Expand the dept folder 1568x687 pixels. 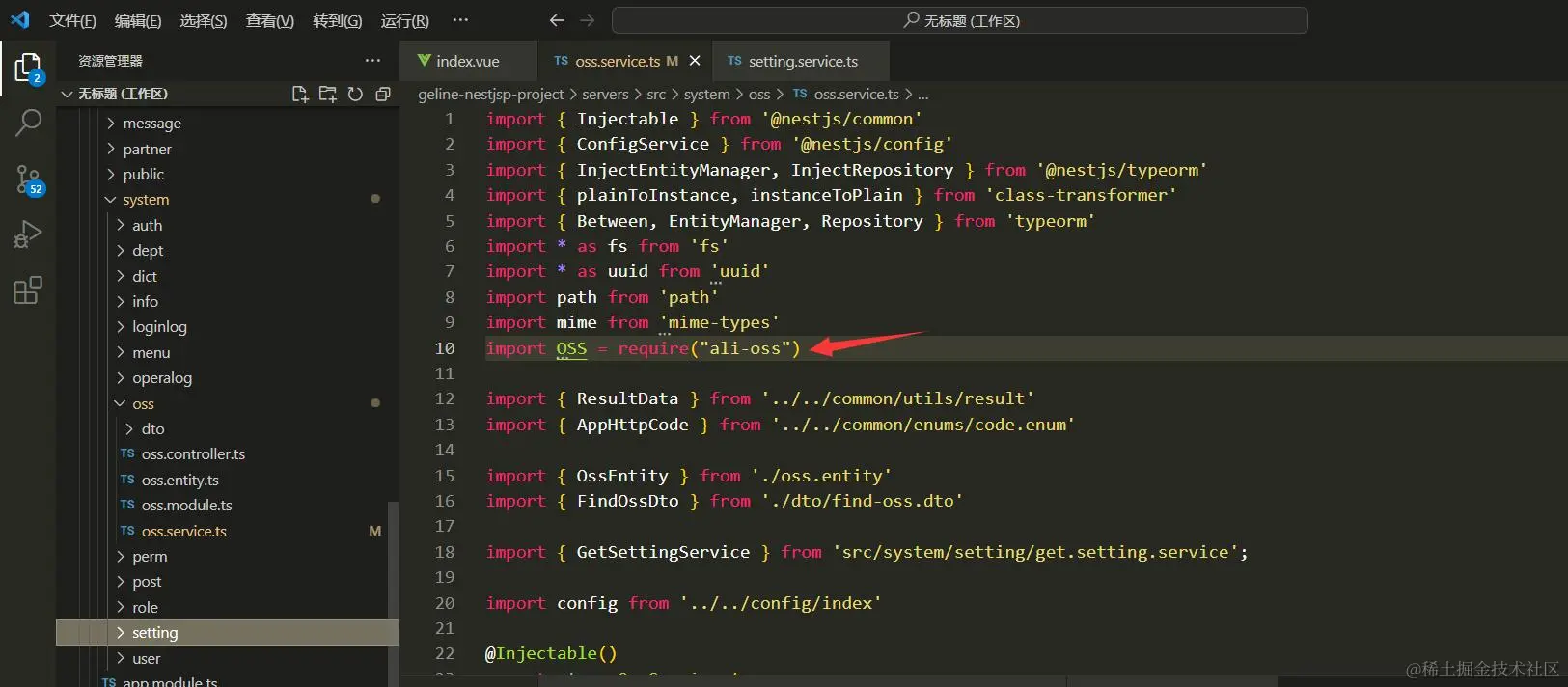pos(227,250)
